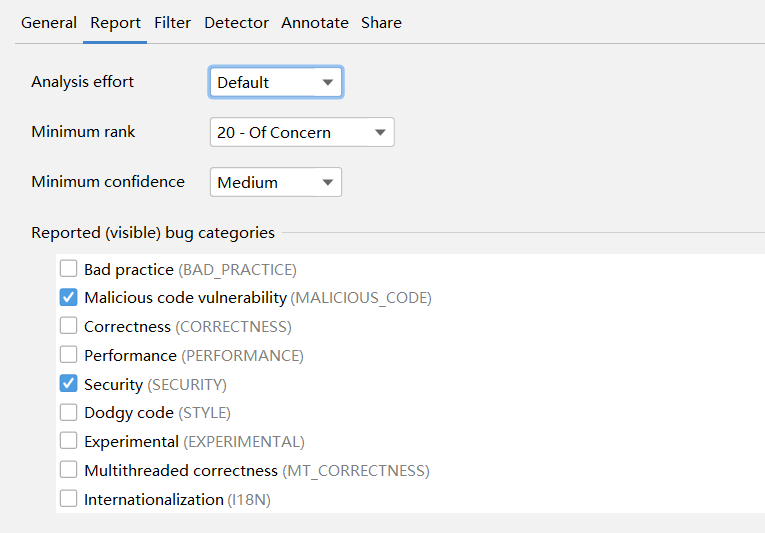Viewport: 765px width, 533px height.
Task: Enable the Experimental category checkbox
Action: coord(69,441)
